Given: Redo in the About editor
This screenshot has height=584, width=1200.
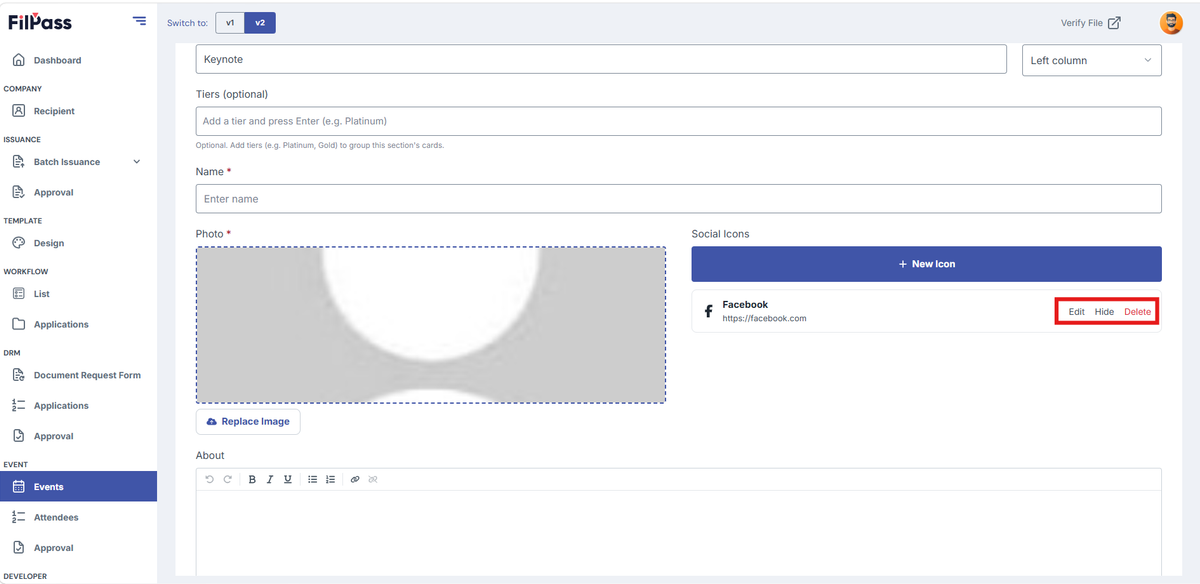Looking at the screenshot, I should (227, 479).
